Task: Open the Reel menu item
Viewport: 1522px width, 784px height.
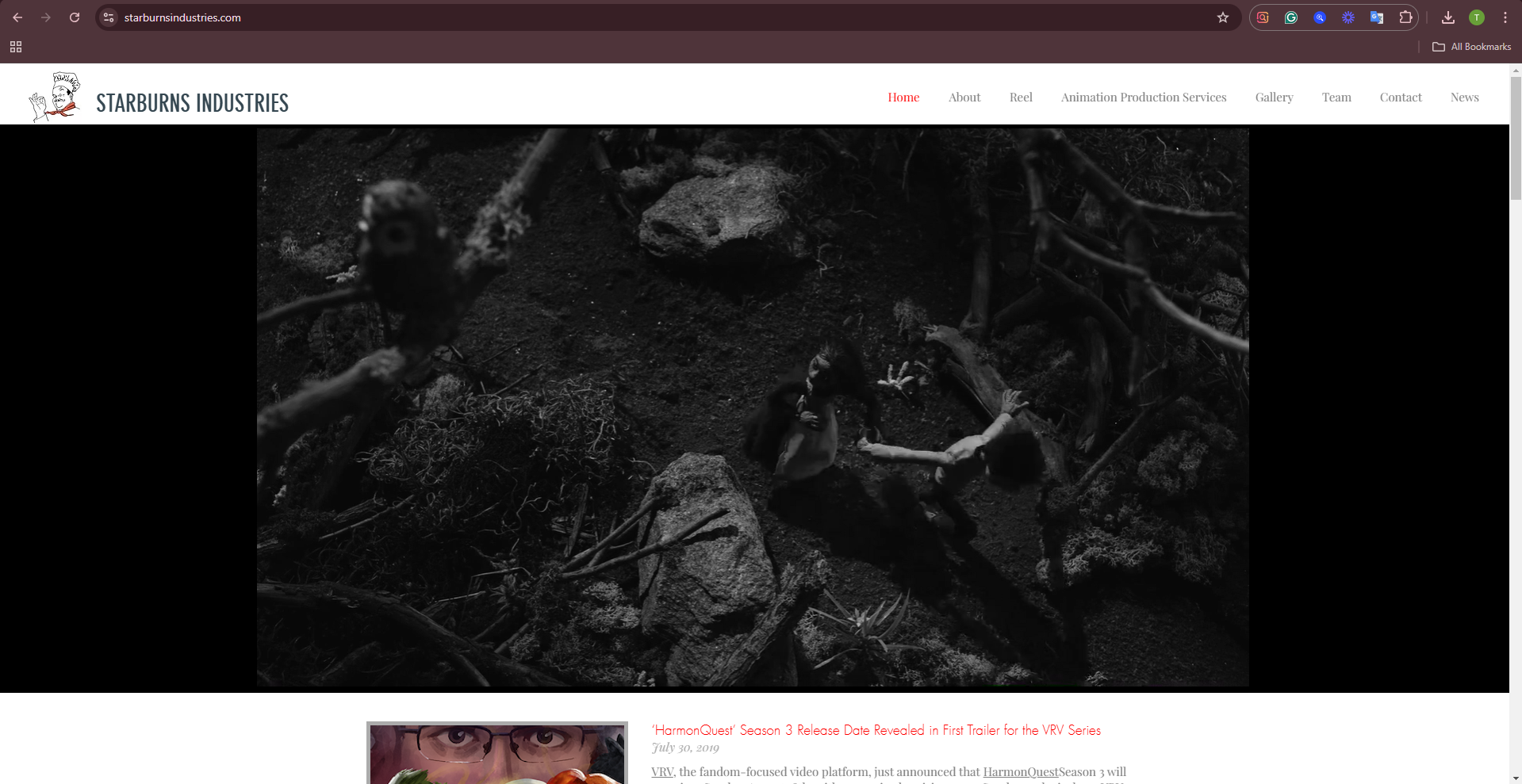Action: (x=1021, y=98)
